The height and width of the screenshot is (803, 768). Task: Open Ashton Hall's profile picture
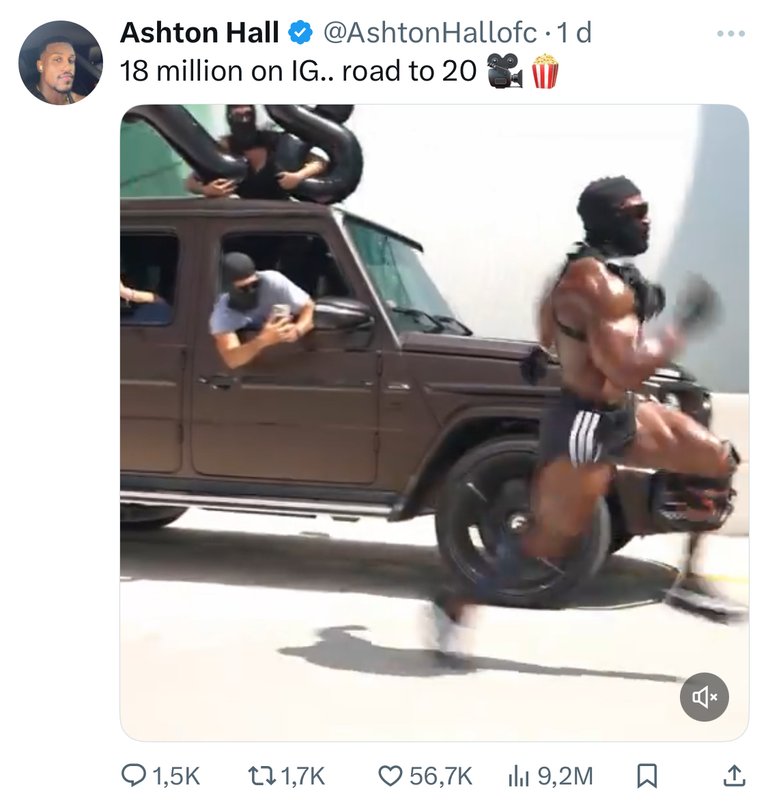click(60, 62)
